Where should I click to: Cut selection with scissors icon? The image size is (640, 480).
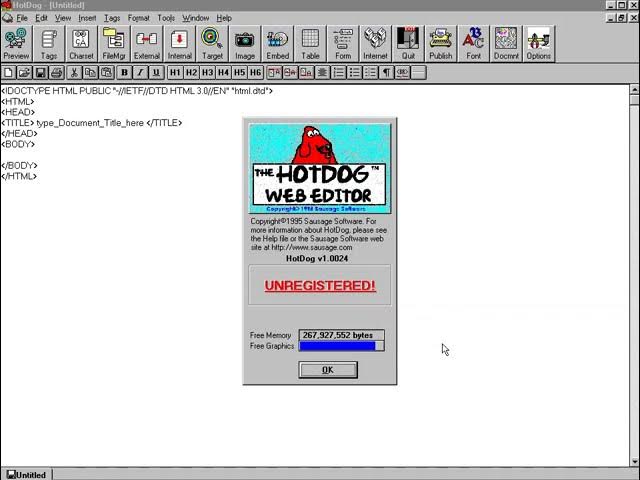click(x=74, y=73)
